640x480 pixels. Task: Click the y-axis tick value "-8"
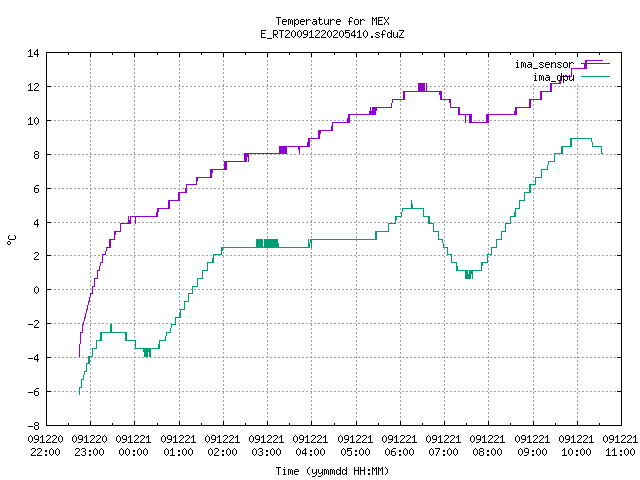point(33,426)
